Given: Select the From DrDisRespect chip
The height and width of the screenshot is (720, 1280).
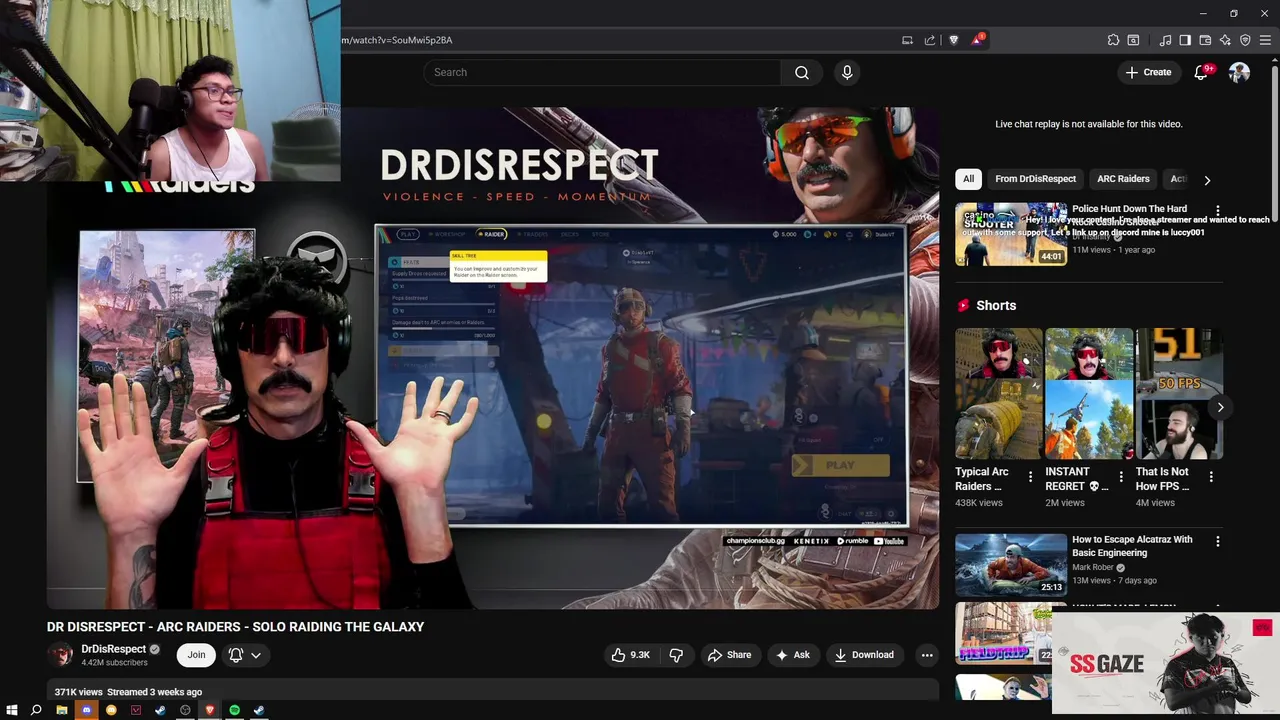Looking at the screenshot, I should [1035, 179].
